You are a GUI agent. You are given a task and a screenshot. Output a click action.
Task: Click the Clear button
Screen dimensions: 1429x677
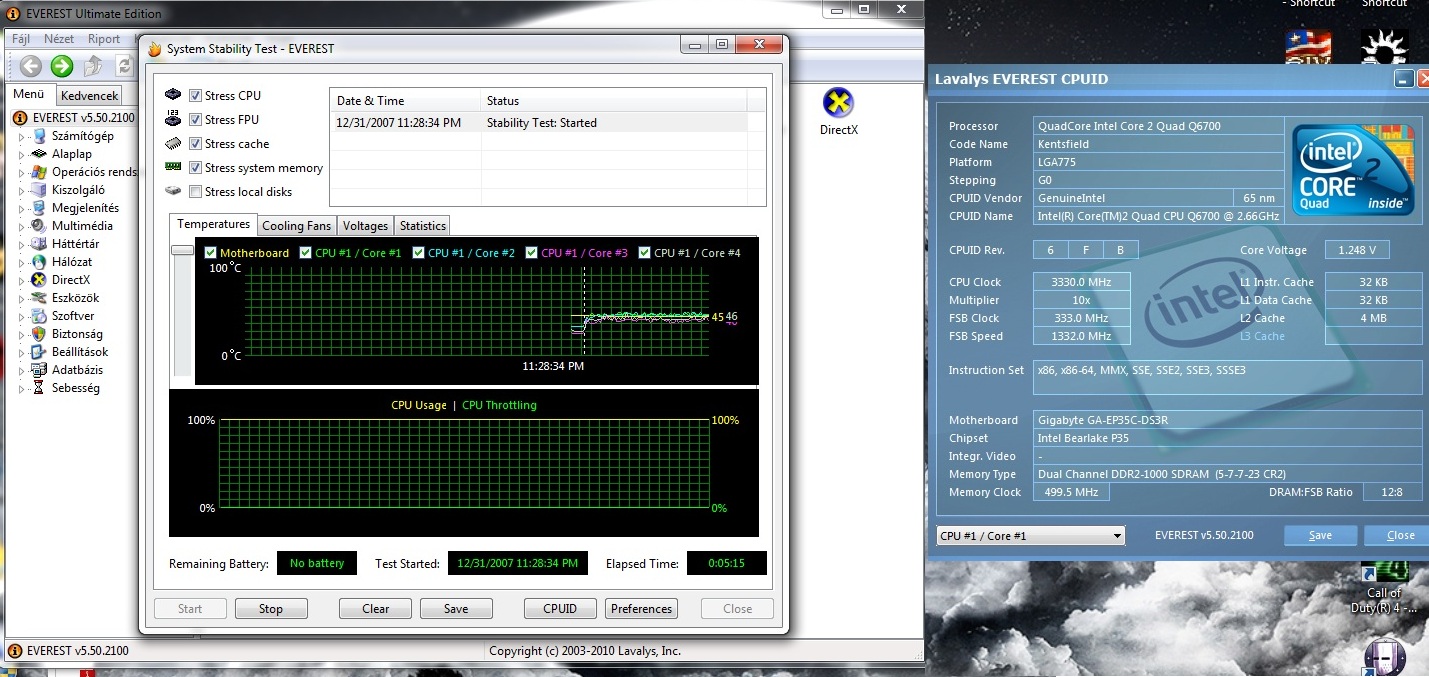[x=376, y=608]
